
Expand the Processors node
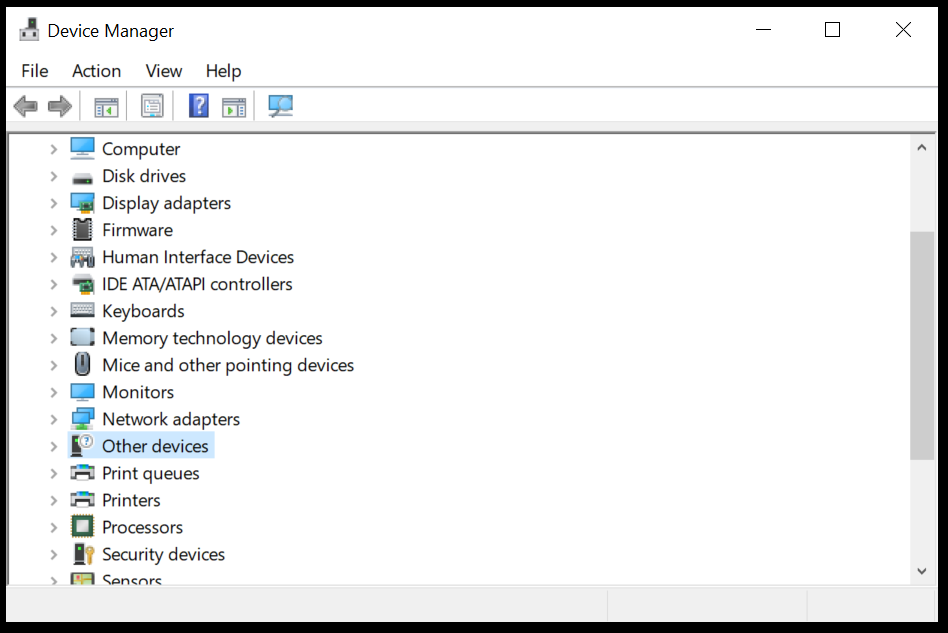[x=54, y=527]
